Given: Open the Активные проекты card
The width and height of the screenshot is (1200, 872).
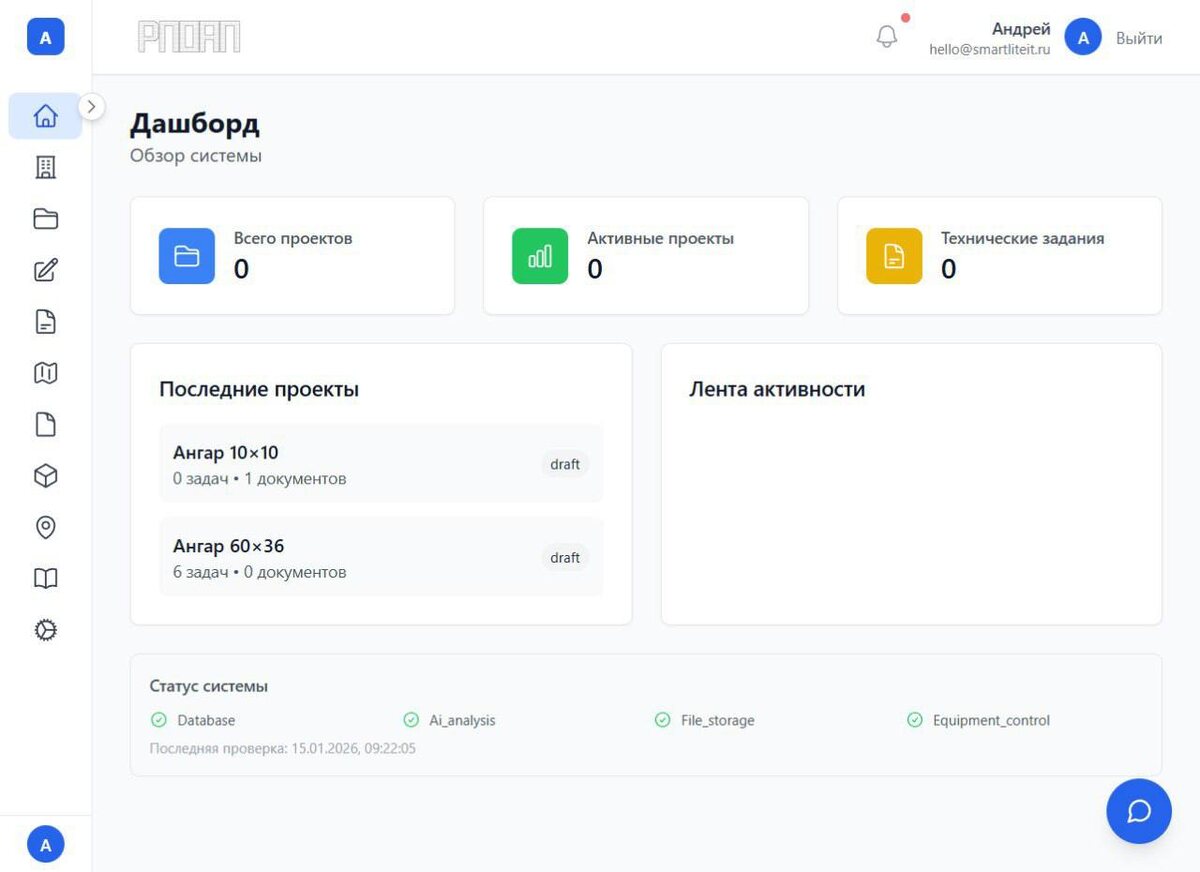Looking at the screenshot, I should (x=646, y=256).
